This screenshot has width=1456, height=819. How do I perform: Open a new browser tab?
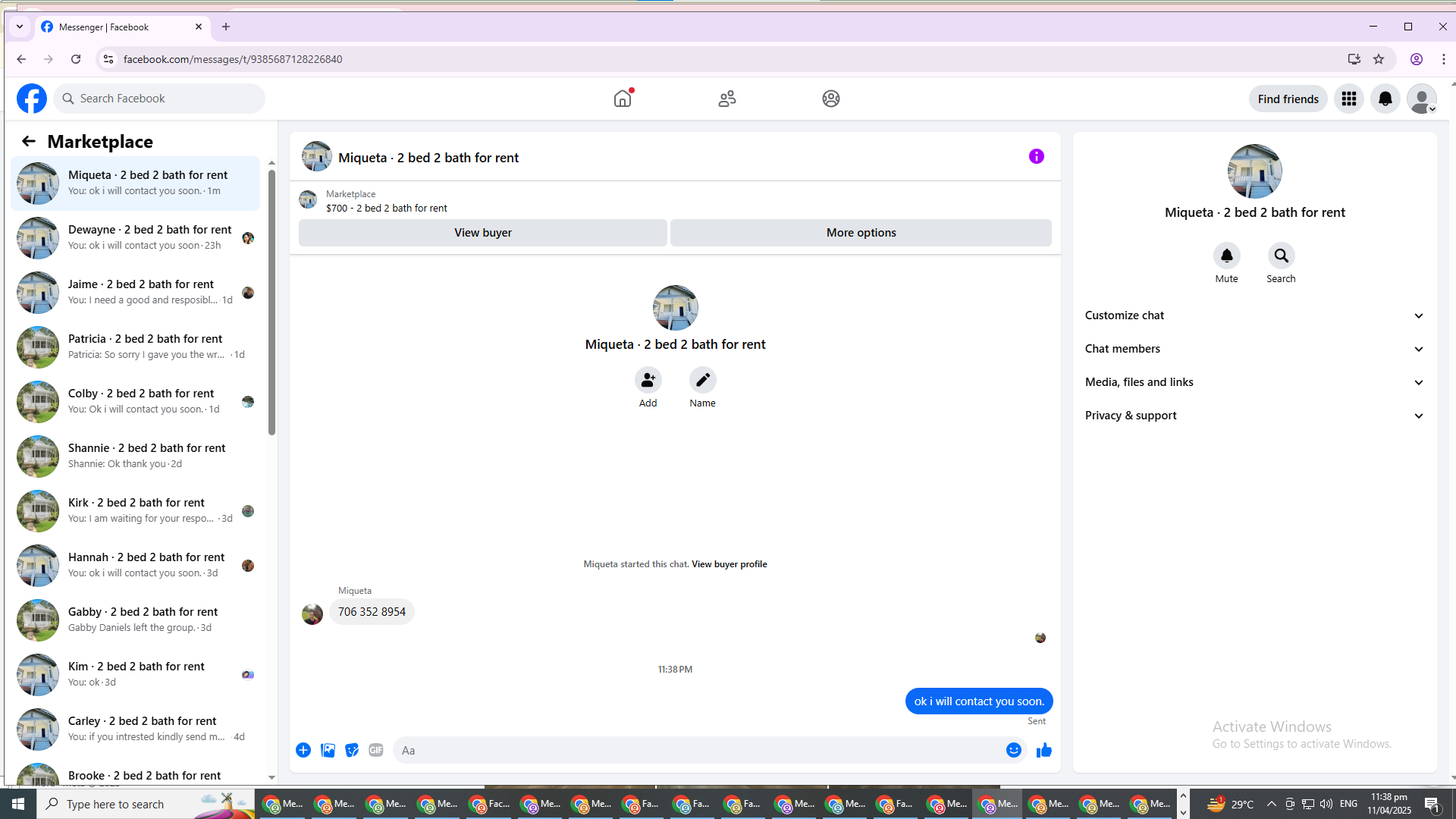[226, 27]
